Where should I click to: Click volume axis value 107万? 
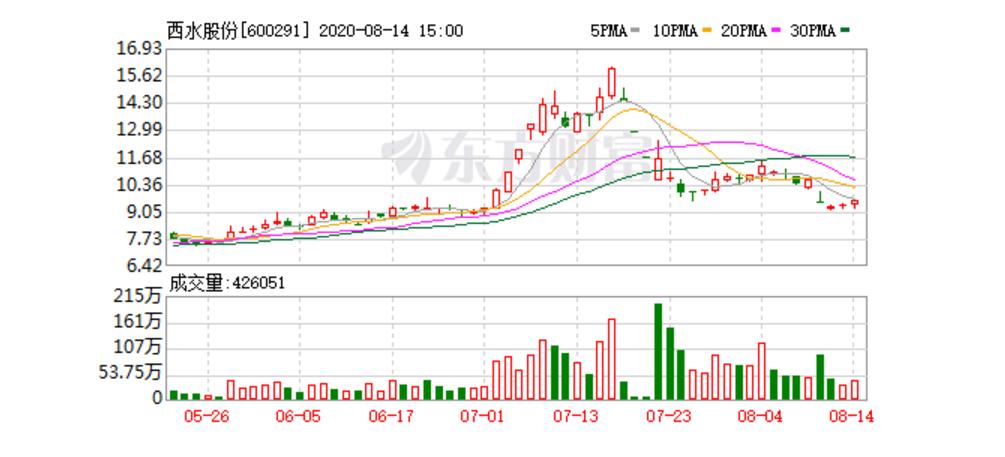(140, 347)
